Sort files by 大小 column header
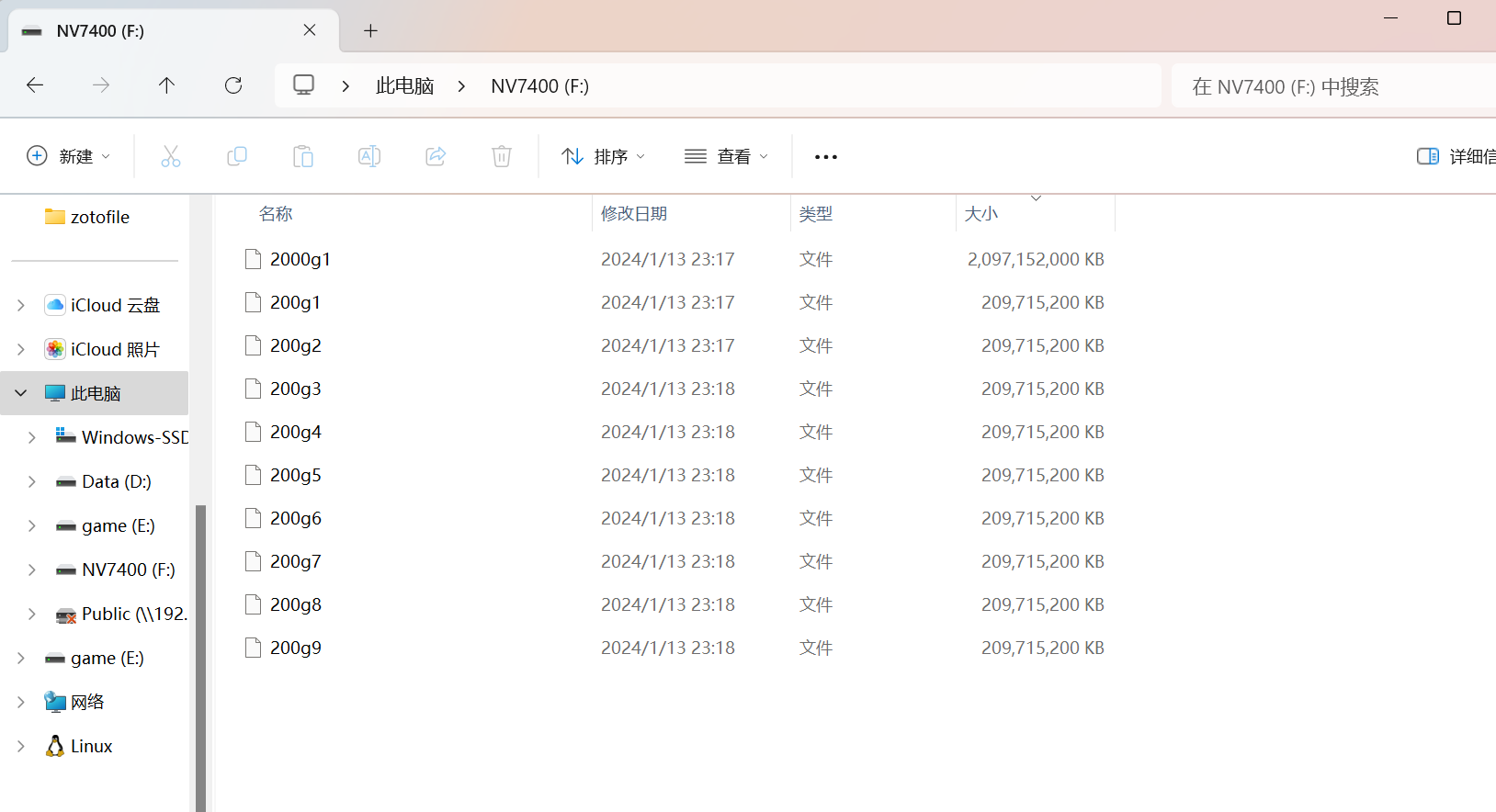Image resolution: width=1496 pixels, height=812 pixels. click(x=981, y=214)
